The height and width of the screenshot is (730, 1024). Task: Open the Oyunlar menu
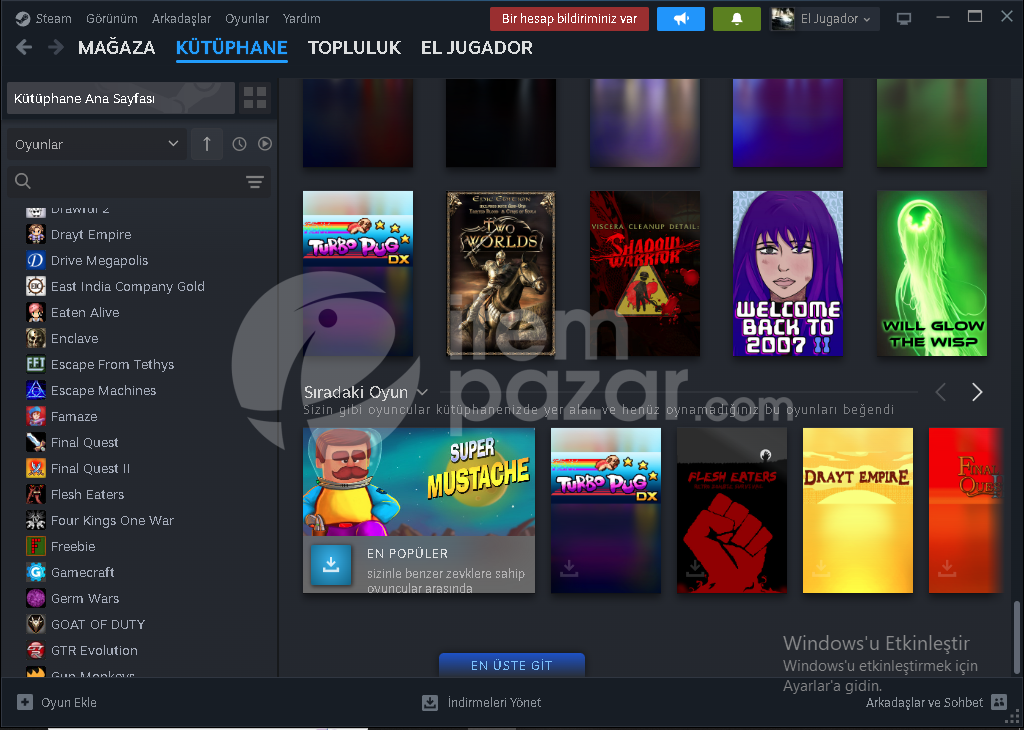[247, 19]
